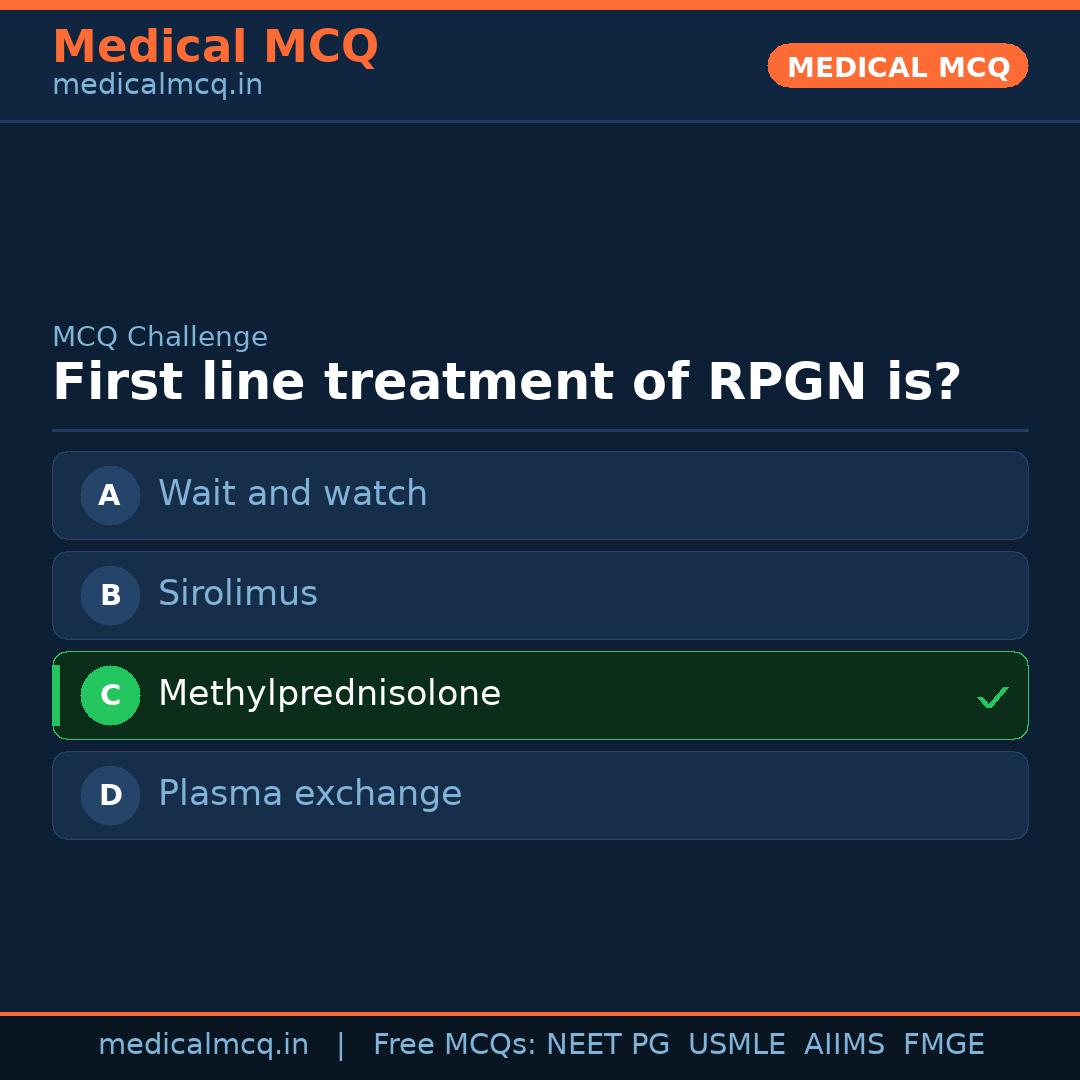
Task: Click the green checkmark on Methylprednisolone
Action: point(992,697)
